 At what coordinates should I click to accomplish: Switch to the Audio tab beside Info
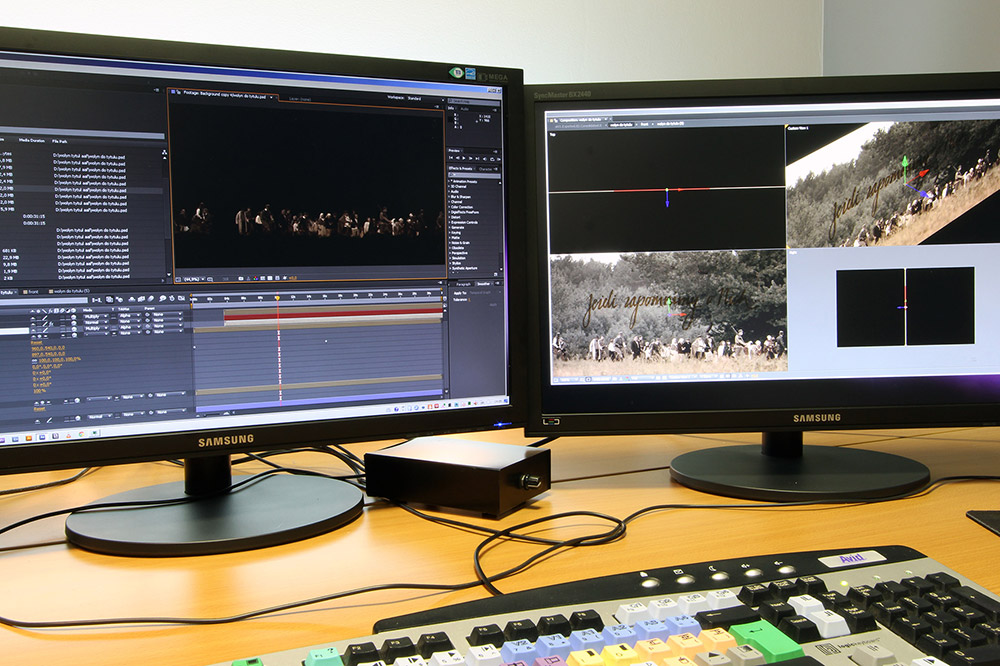(465, 109)
